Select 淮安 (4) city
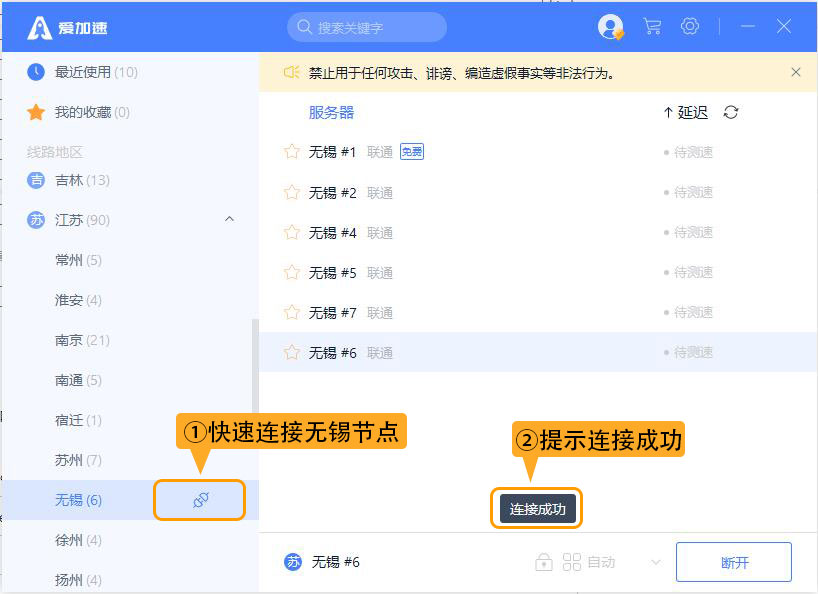 pyautogui.click(x=78, y=300)
